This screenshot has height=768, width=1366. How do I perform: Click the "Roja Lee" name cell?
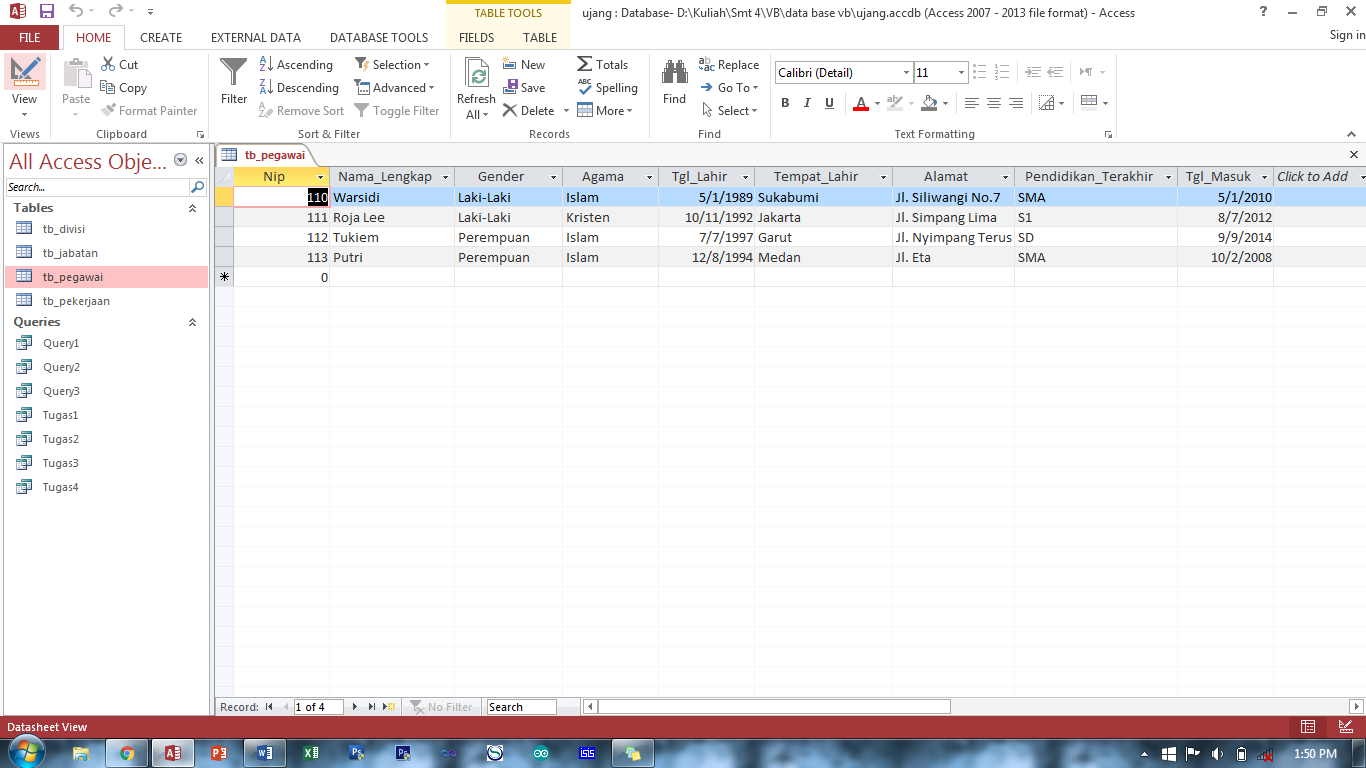click(x=392, y=217)
